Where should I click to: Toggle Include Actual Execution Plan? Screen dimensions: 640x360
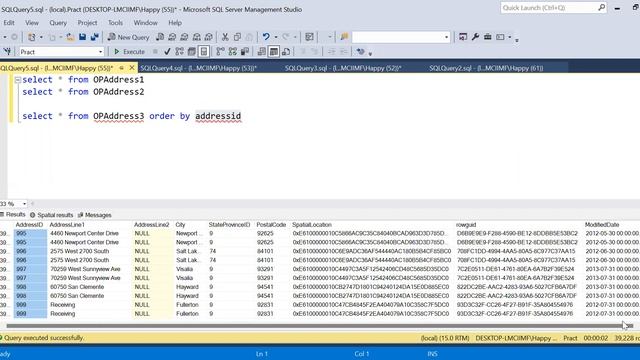[x=220, y=51]
